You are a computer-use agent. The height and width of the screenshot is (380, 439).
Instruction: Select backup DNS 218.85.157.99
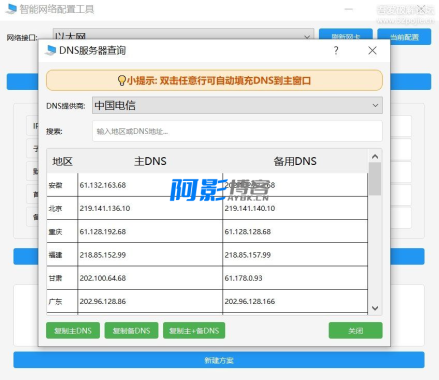295,255
